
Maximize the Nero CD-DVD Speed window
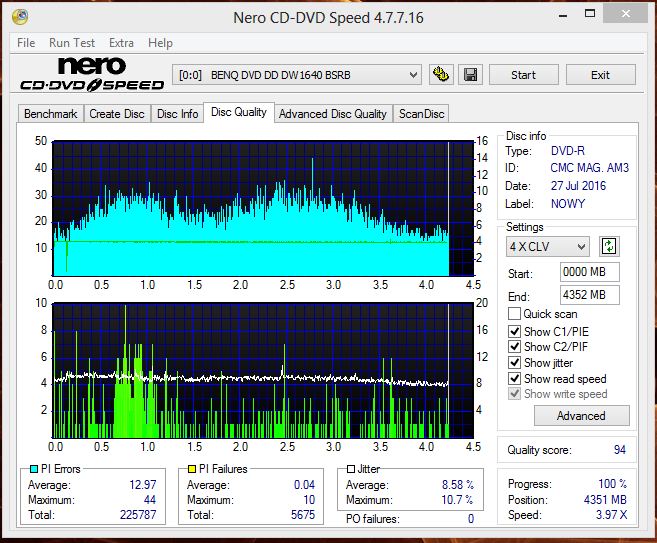(x=590, y=14)
